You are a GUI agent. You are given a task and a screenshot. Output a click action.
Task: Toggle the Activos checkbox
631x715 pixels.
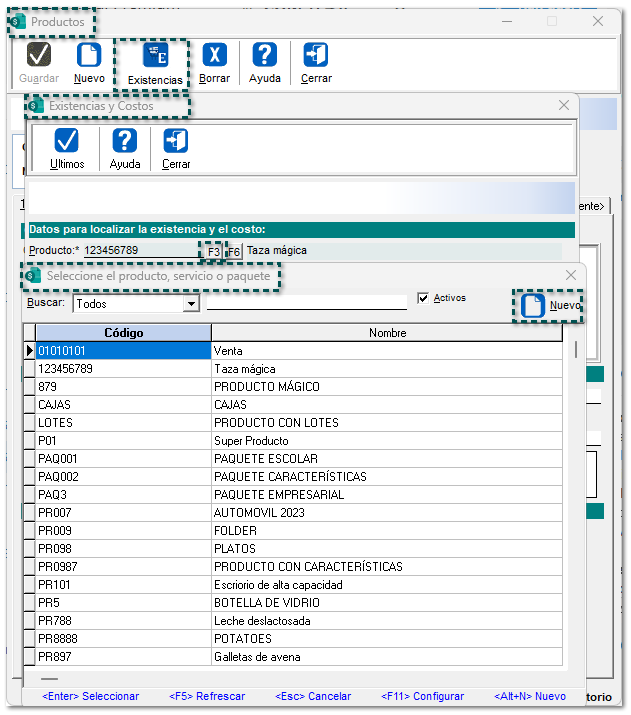tap(423, 298)
